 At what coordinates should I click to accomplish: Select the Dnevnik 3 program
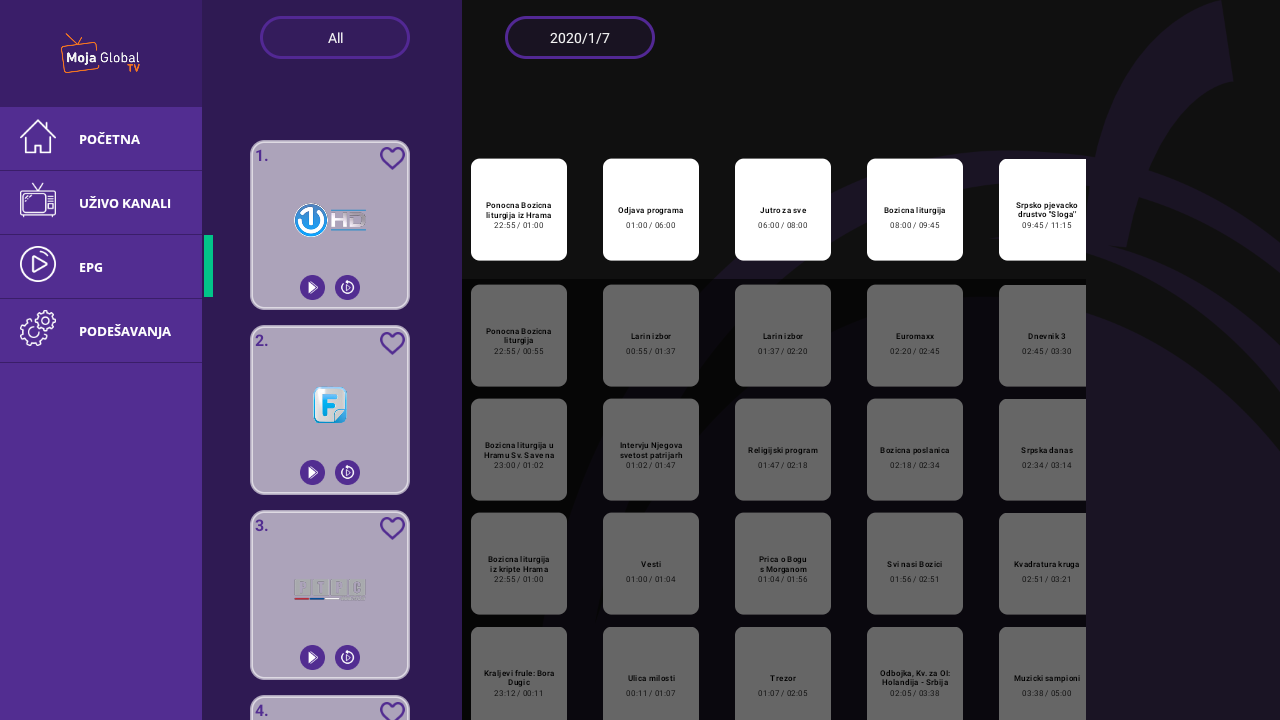(1042, 336)
